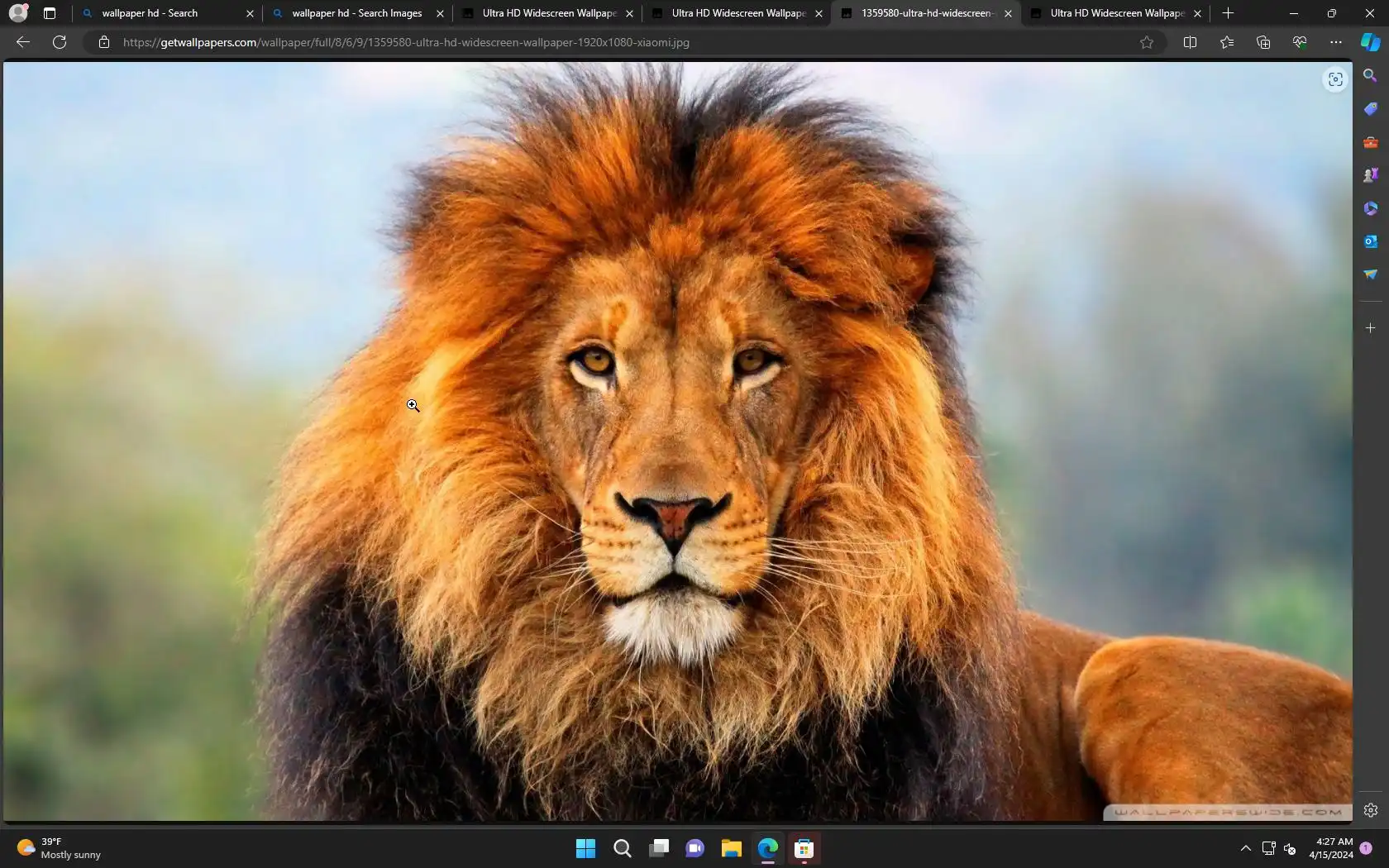Viewport: 1389px width, 868px height.
Task: Open the sidebar Games icon
Action: [x=1370, y=175]
